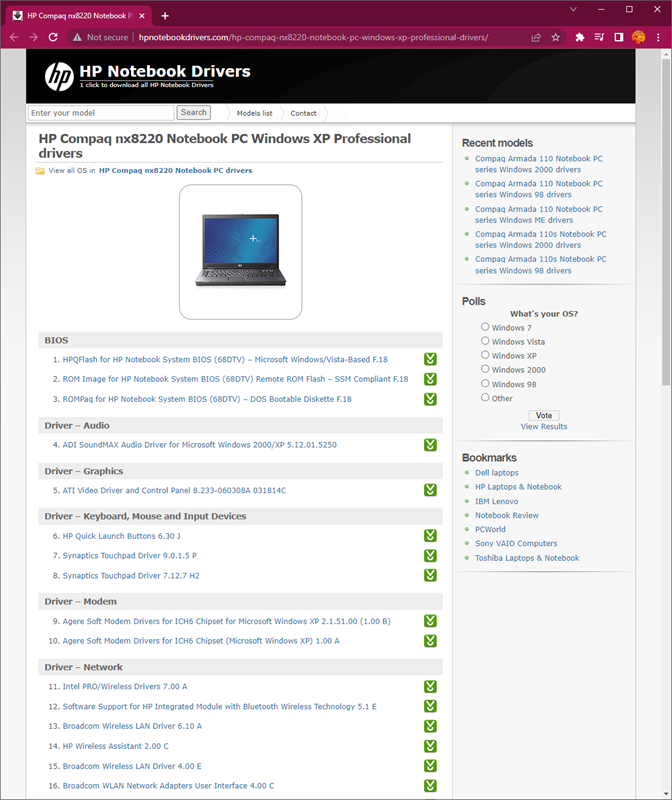672x800 pixels.
Task: Click the page vertical scrollbar thumb
Action: pos(665,222)
